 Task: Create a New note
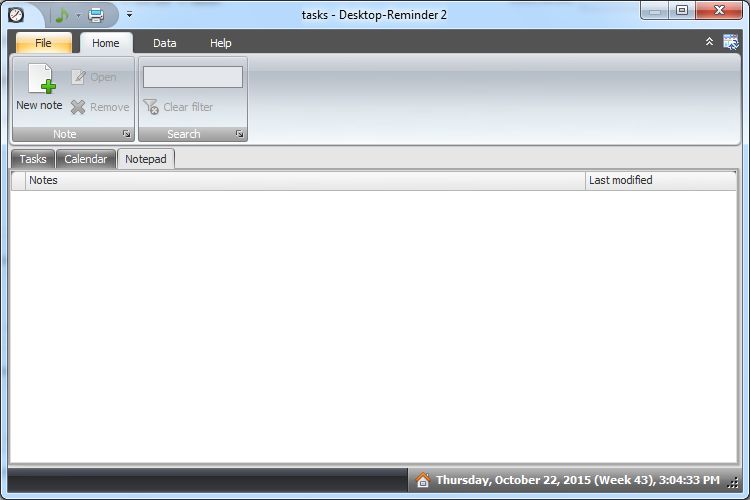point(39,88)
